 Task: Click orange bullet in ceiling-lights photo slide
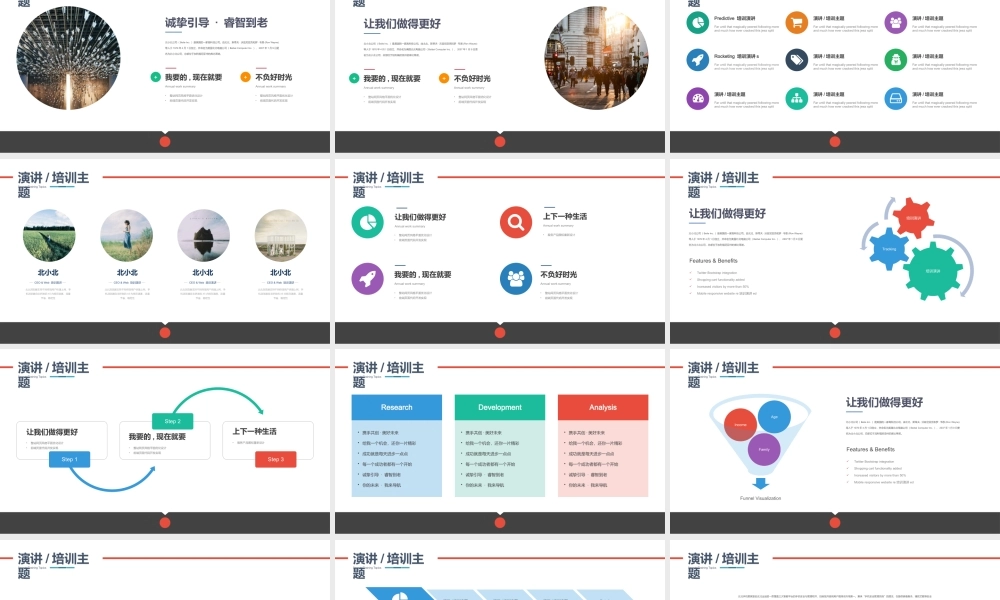pos(246,77)
